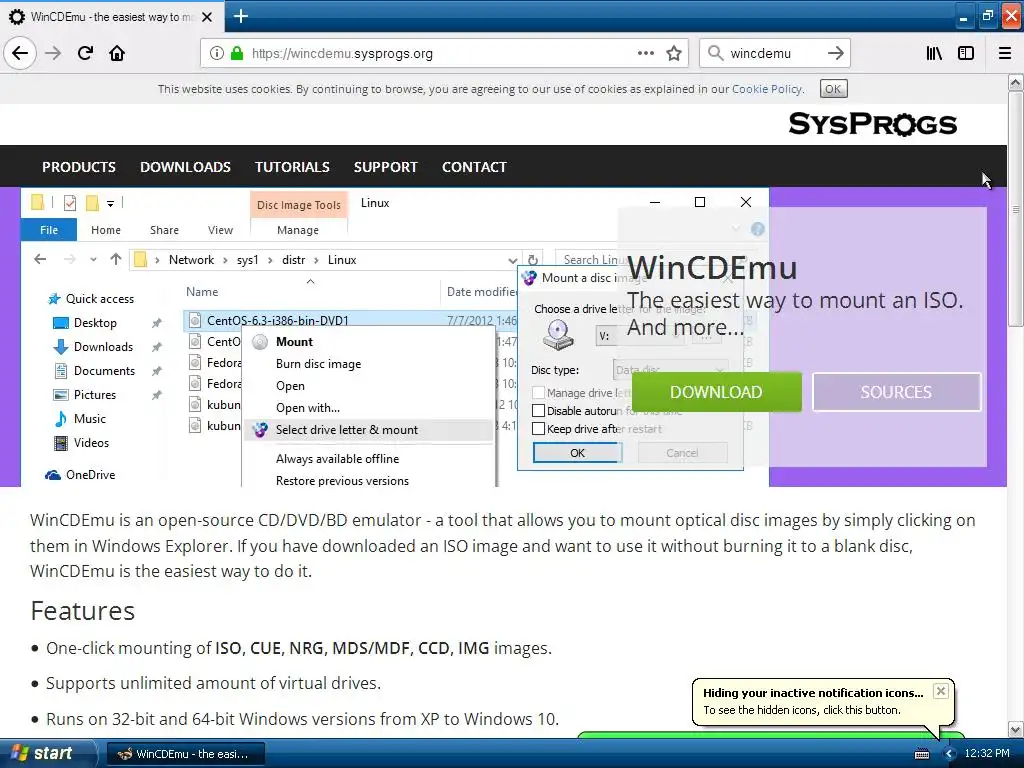Viewport: 1024px width, 768px height.
Task: Open the Disc type dropdown
Action: [x=671, y=370]
